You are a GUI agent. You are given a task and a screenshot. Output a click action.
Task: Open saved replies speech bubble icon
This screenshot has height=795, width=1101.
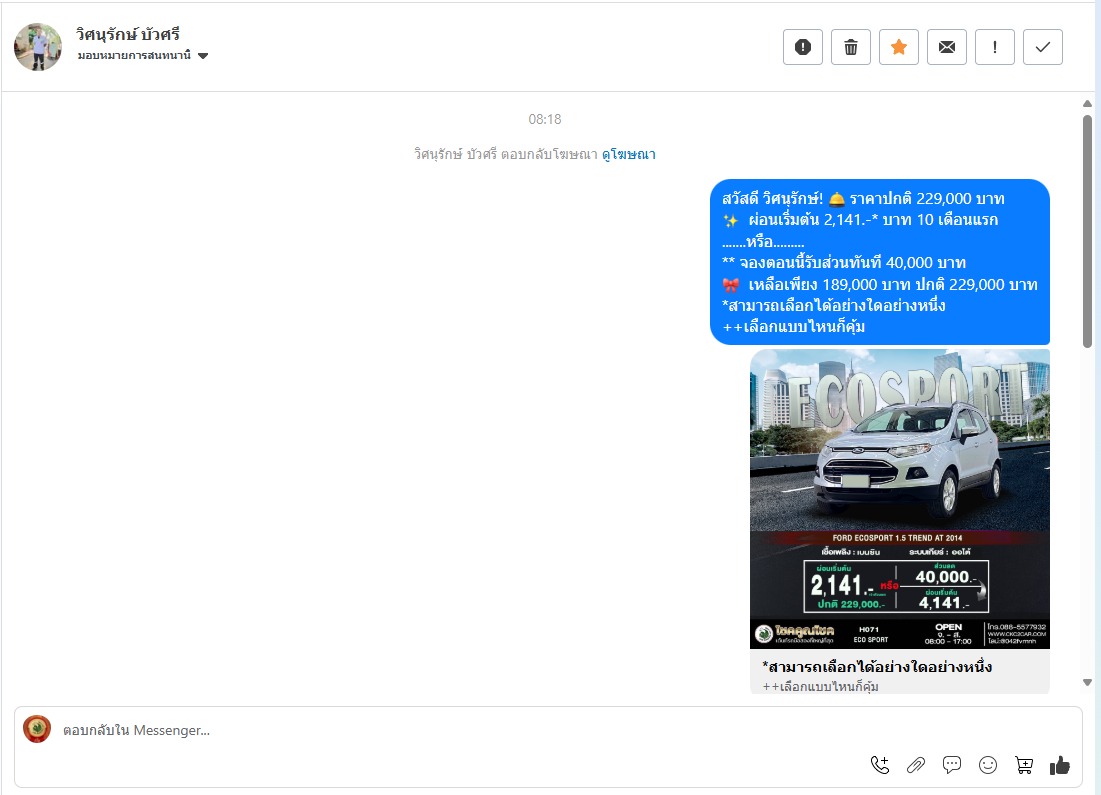[x=951, y=765]
